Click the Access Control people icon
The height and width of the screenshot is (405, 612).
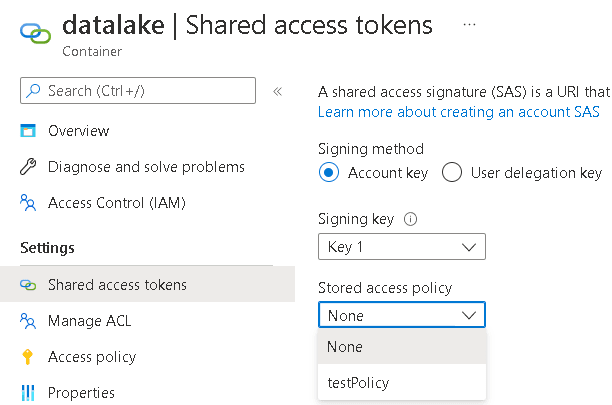coord(28,202)
